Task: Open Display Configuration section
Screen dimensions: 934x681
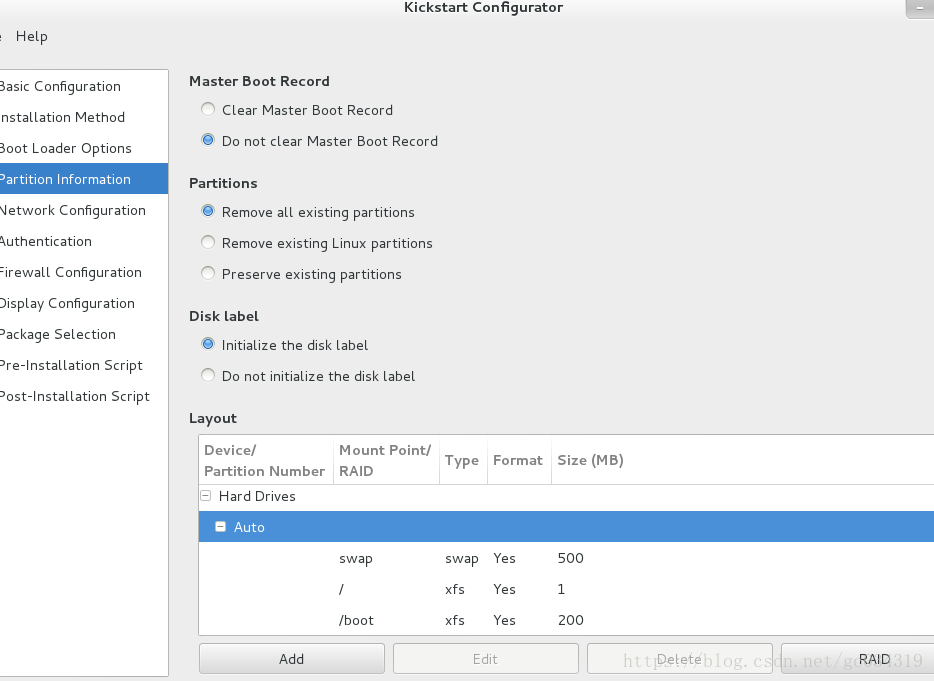Action: pyautogui.click(x=83, y=303)
